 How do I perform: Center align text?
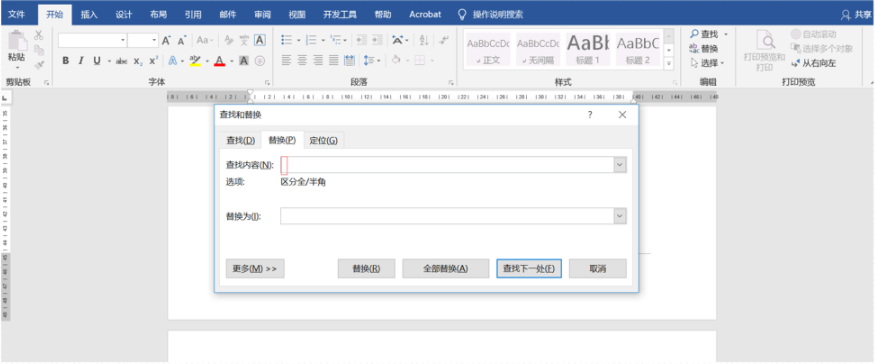pos(302,60)
